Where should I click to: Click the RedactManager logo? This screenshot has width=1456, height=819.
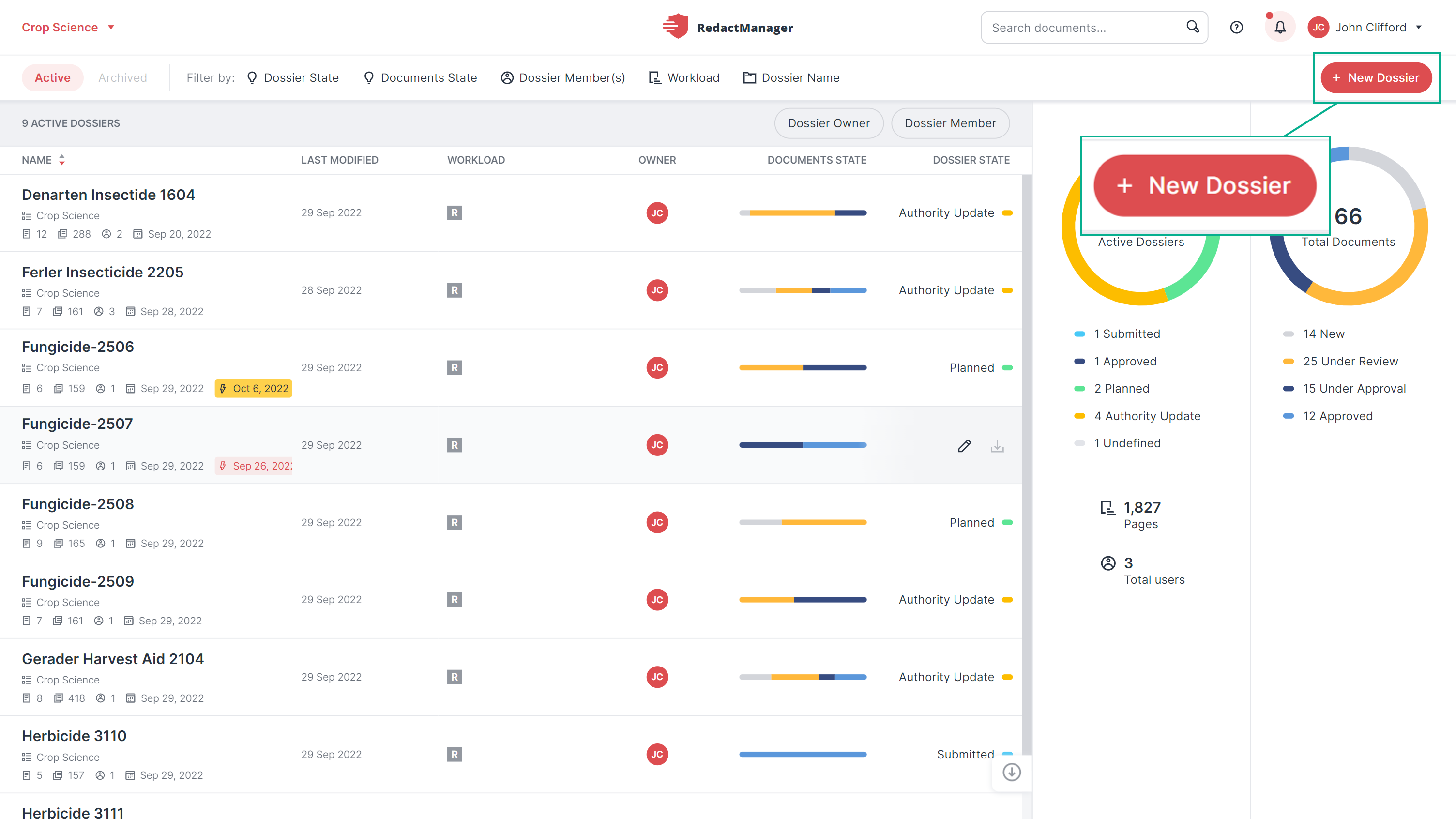point(728,27)
